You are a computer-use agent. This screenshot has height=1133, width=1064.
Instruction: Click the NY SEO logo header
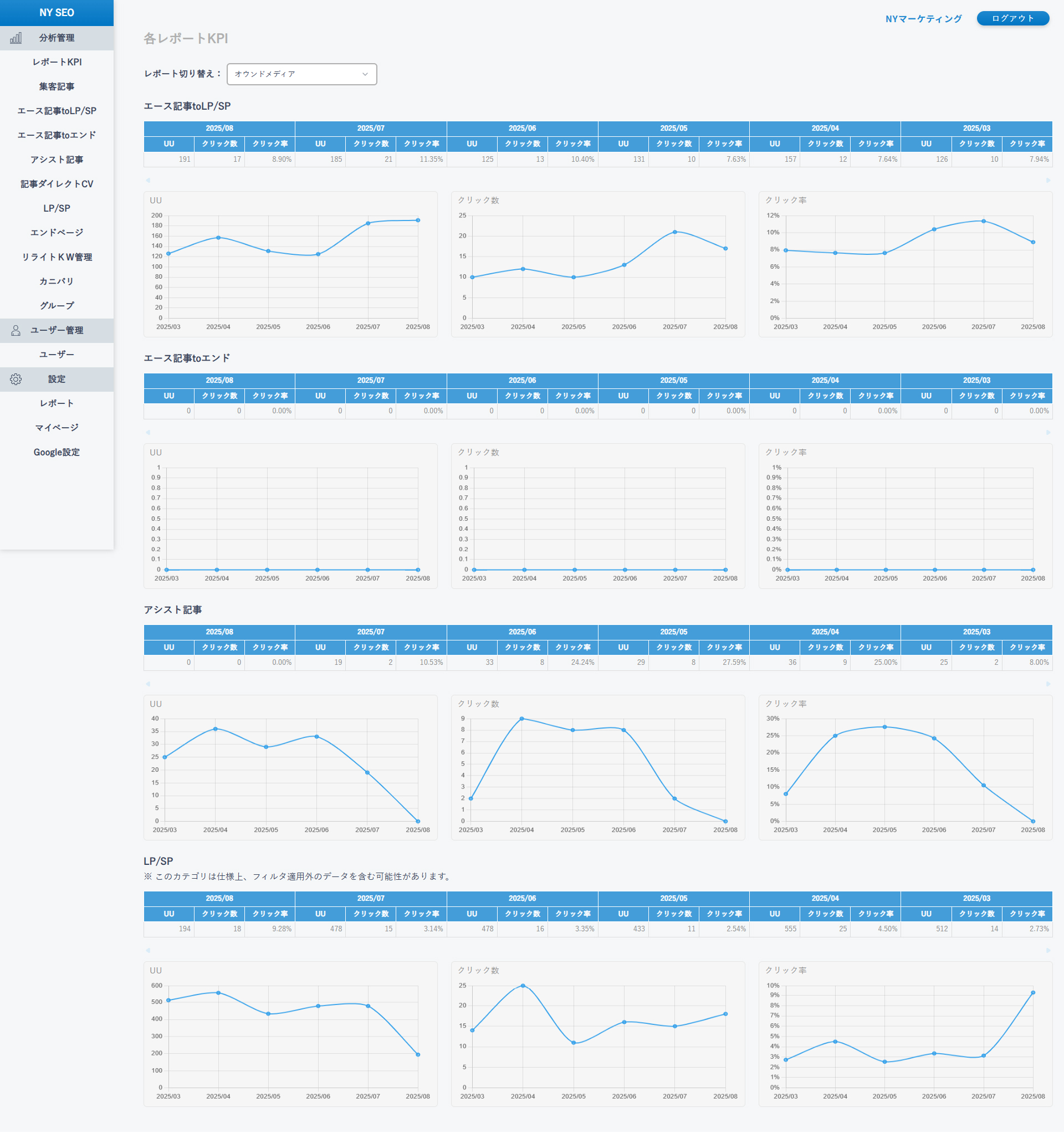tap(57, 13)
